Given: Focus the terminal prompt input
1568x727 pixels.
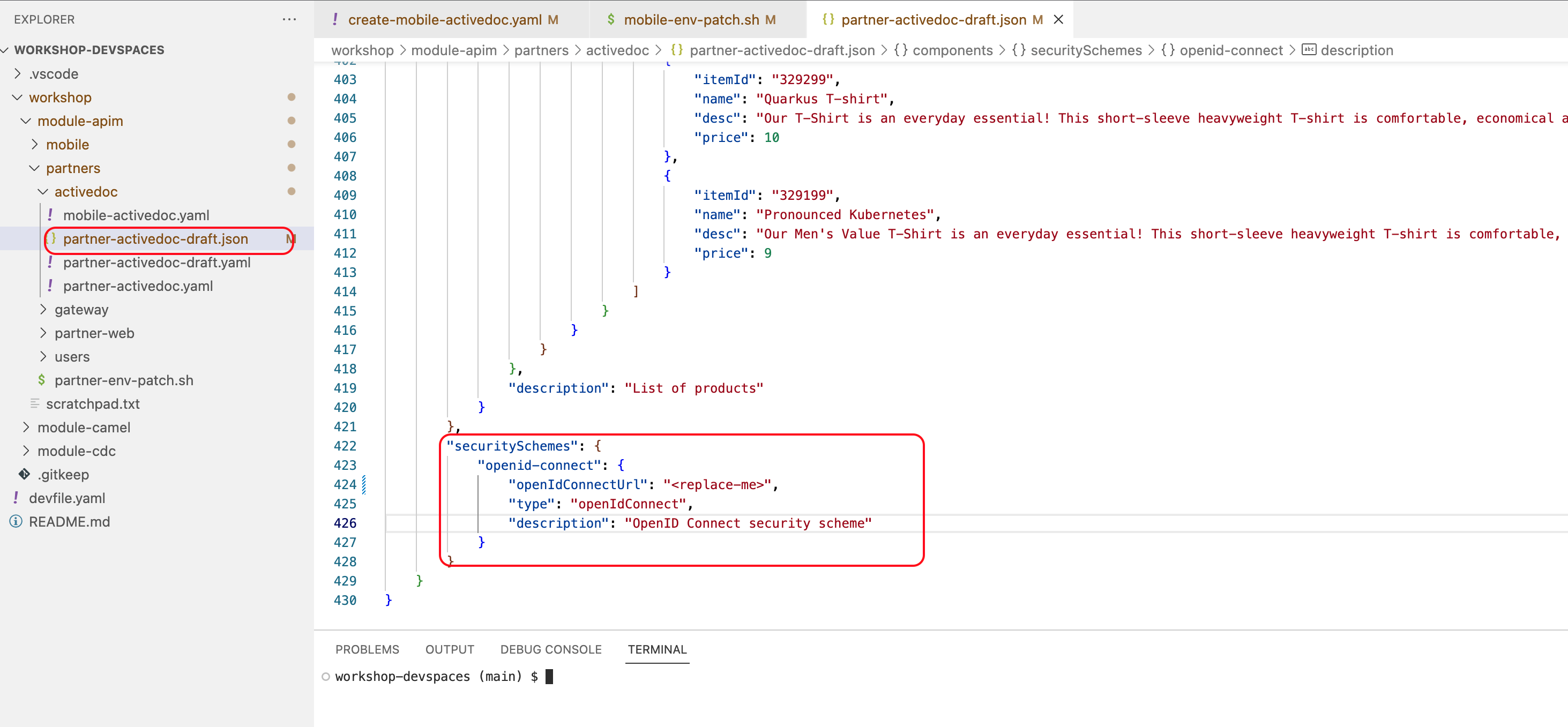Looking at the screenshot, I should click(549, 677).
